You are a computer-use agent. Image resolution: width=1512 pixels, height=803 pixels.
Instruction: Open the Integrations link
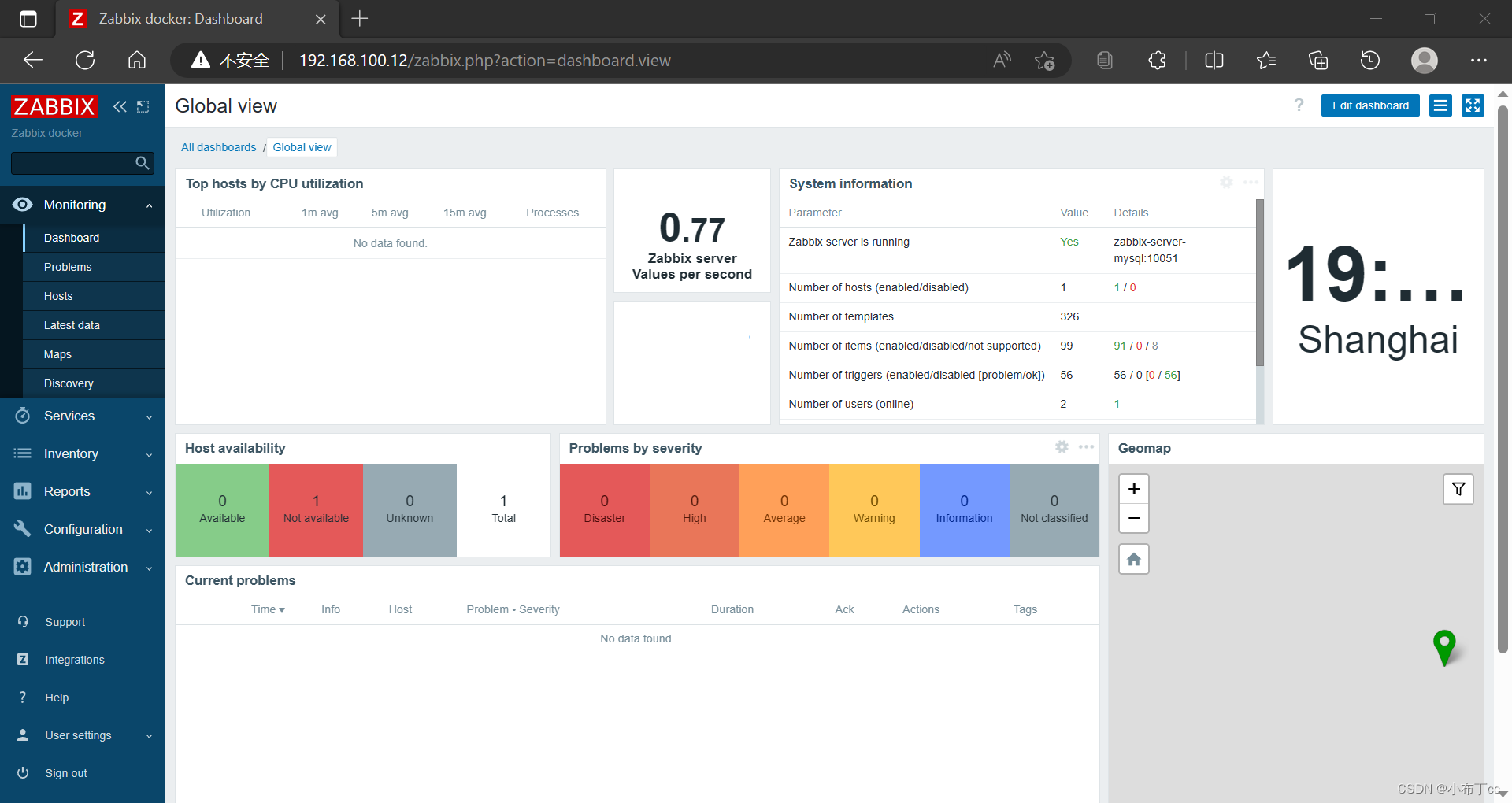click(74, 660)
